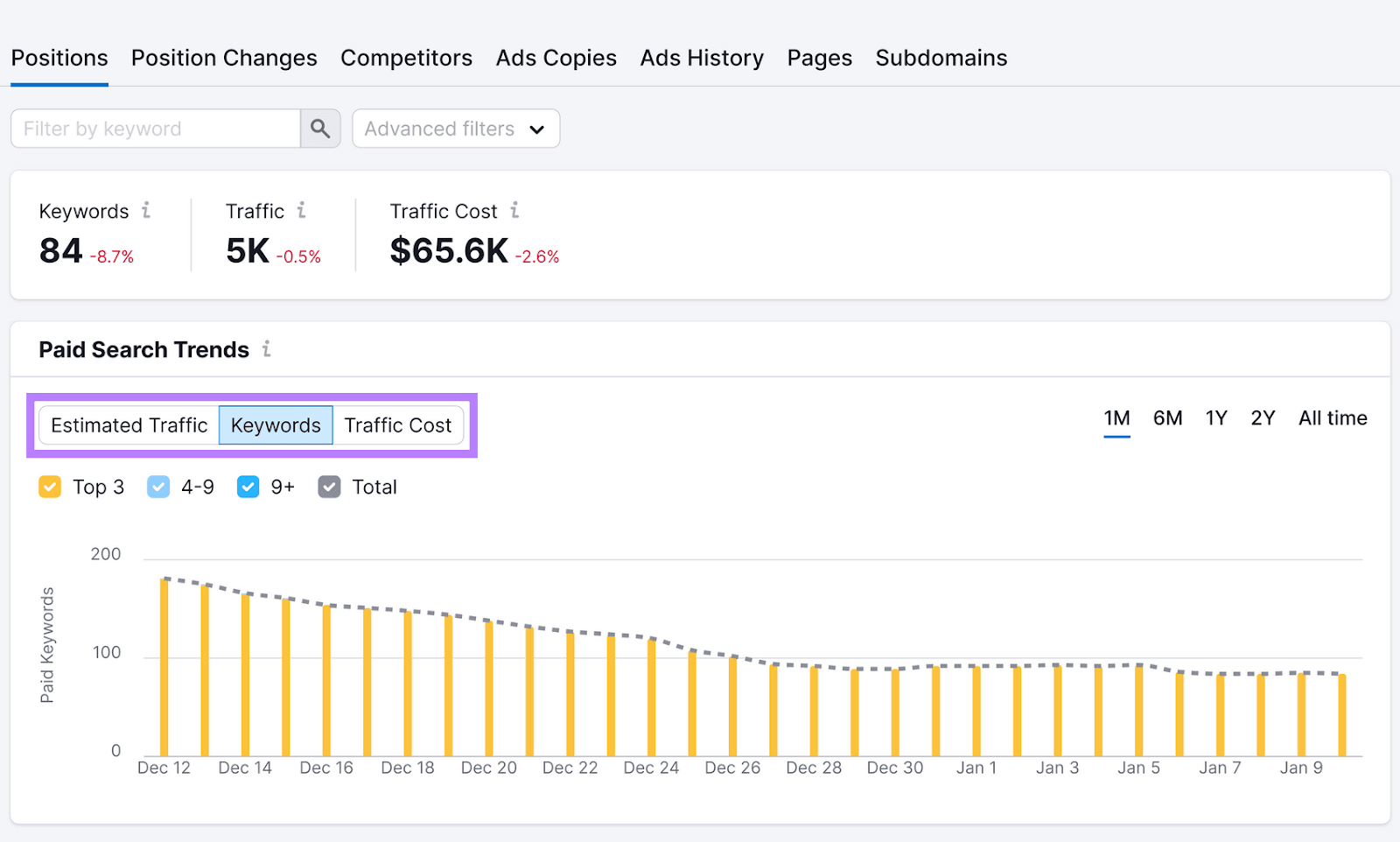Click the Jan 5 axis label
Viewport: 1400px width, 842px height.
(1138, 768)
